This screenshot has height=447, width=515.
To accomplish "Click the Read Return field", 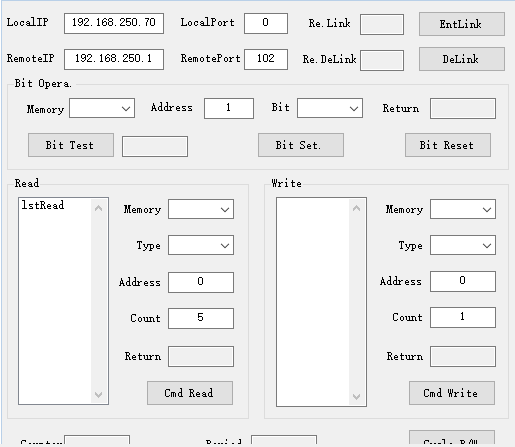I will click(201, 356).
